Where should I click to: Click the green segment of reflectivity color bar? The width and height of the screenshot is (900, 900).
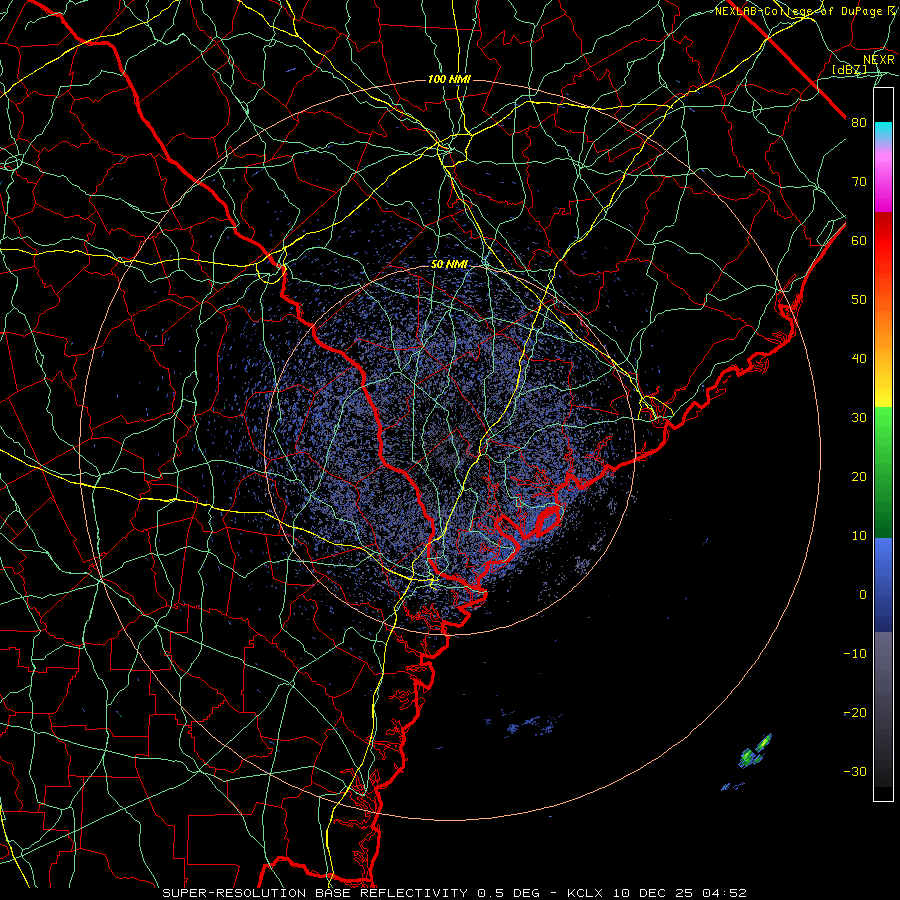click(883, 472)
